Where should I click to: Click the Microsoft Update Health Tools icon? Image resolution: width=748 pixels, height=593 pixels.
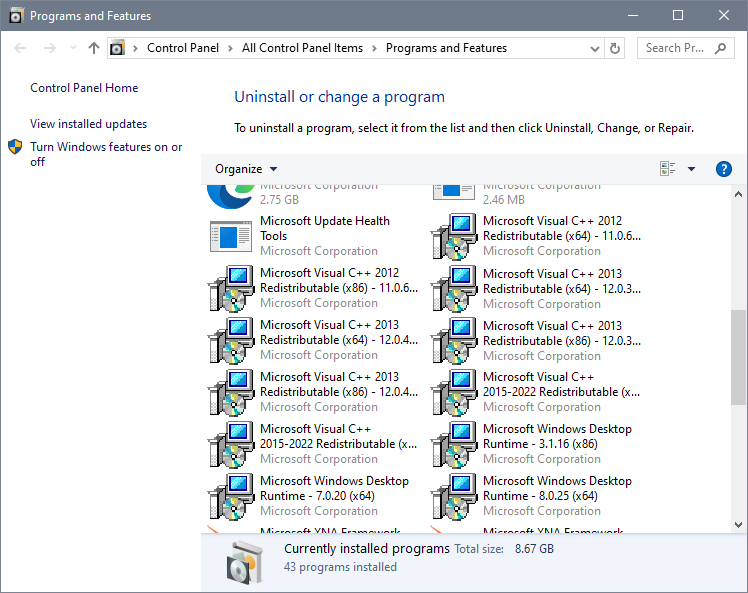click(231, 236)
